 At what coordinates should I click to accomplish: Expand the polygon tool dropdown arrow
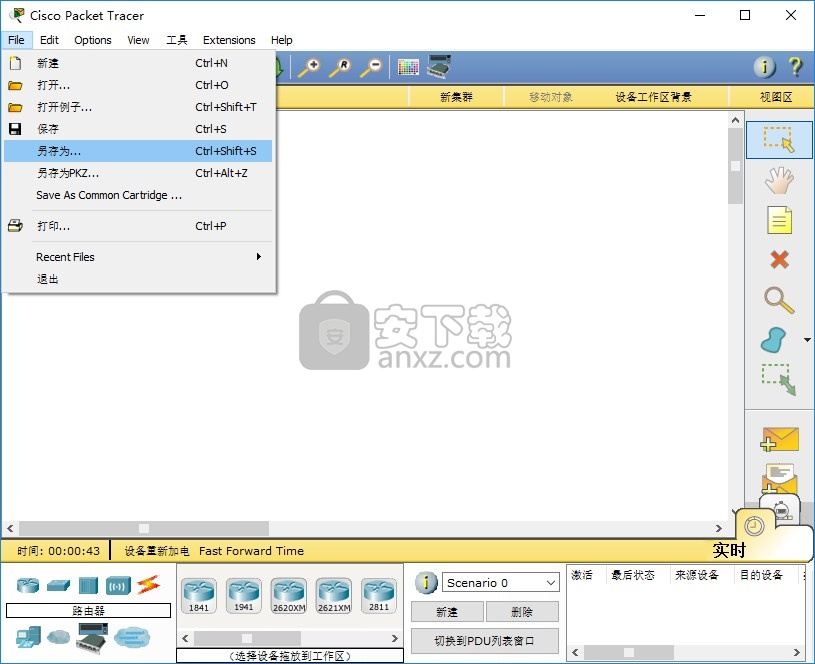tap(807, 340)
